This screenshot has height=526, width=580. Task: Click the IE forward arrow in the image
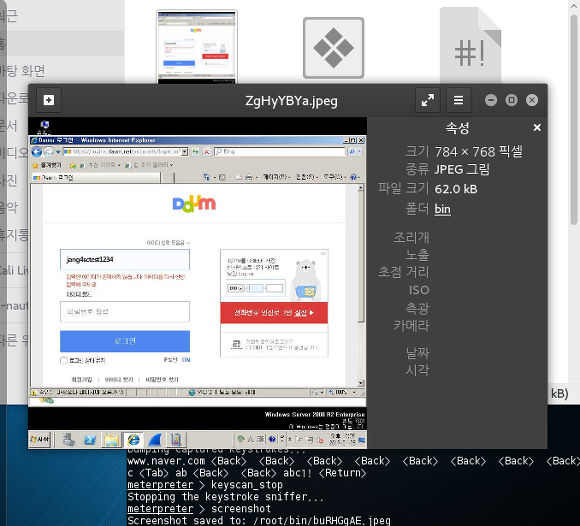48,152
